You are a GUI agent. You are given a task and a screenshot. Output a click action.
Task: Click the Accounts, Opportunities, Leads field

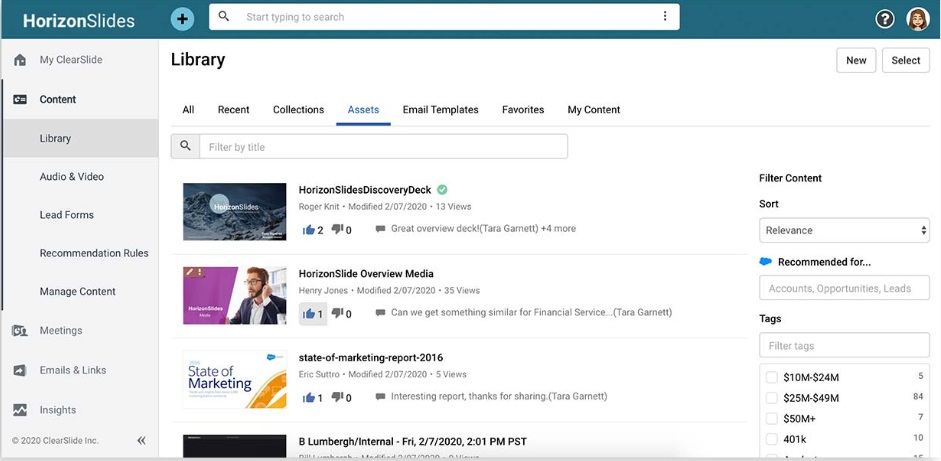(x=844, y=288)
